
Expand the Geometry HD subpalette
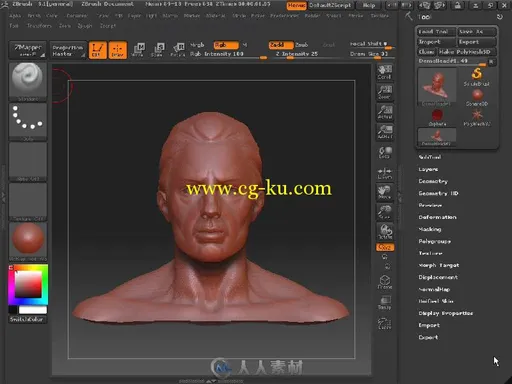tap(438, 193)
